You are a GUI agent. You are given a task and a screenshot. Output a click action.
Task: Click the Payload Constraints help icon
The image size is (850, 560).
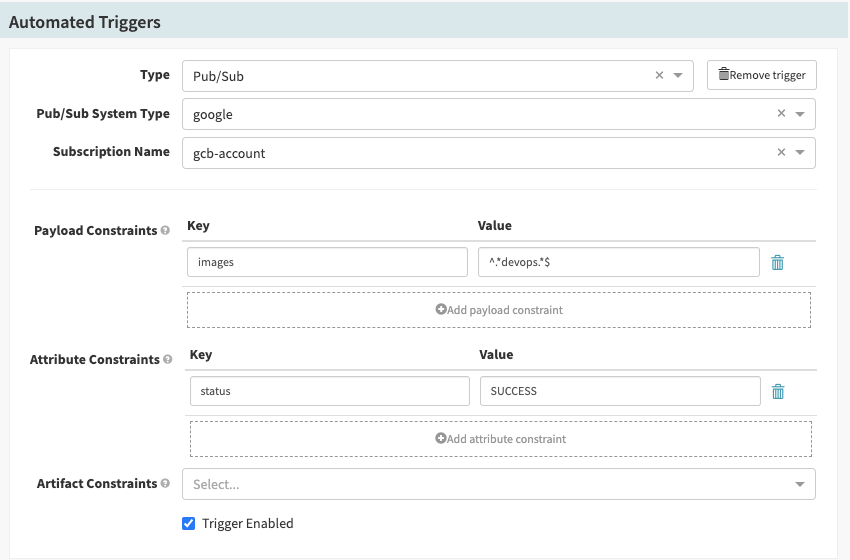point(165,231)
